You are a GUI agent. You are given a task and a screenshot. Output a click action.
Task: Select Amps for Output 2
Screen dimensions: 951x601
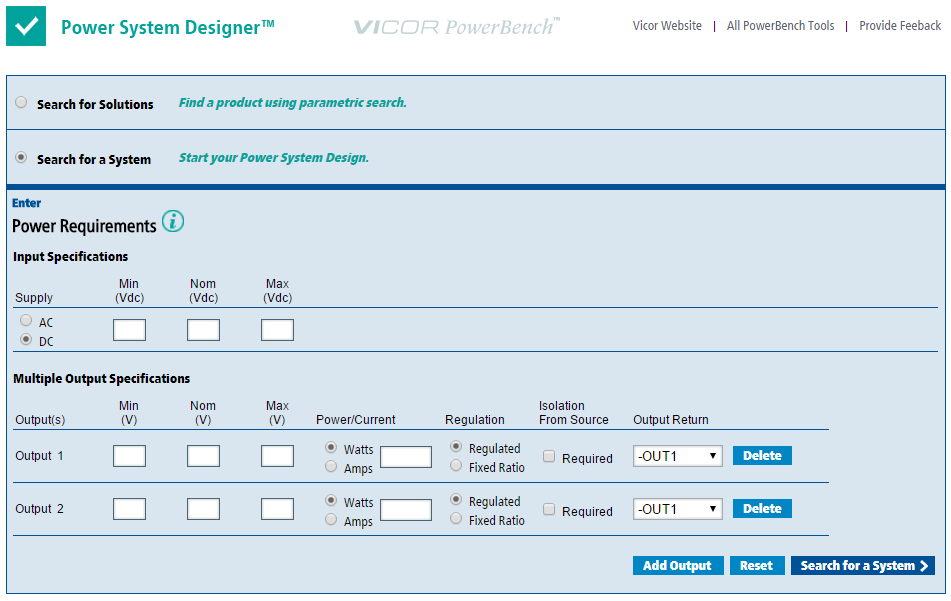[x=331, y=519]
